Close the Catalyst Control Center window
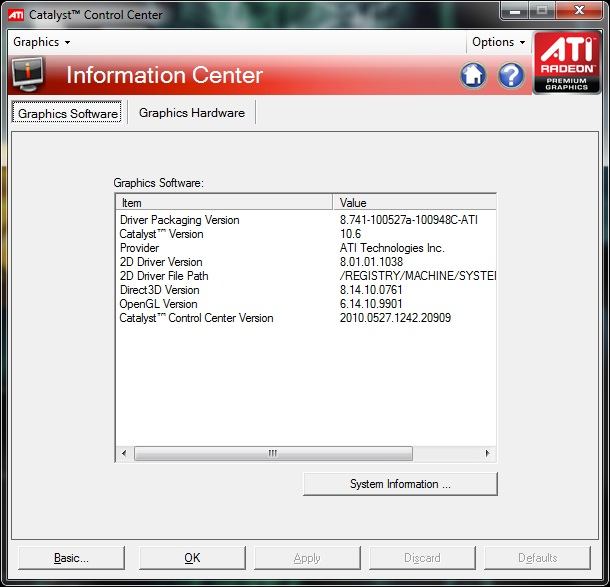The height and width of the screenshot is (587, 610). point(579,11)
